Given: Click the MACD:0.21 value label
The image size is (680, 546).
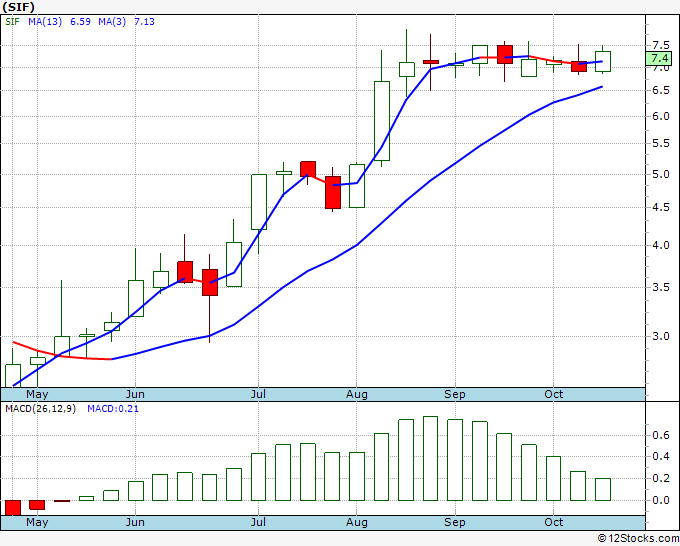Looking at the screenshot, I should tap(113, 409).
